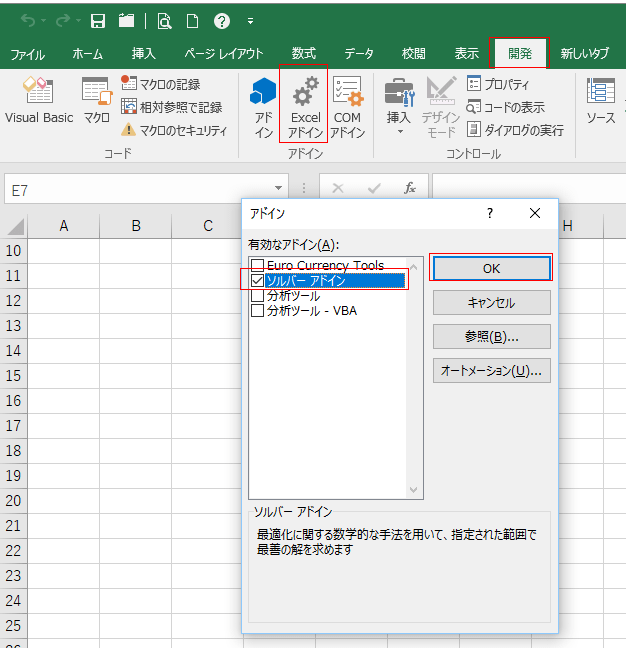Open the ファイル tab
This screenshot has height=648, width=626.
(x=28, y=54)
